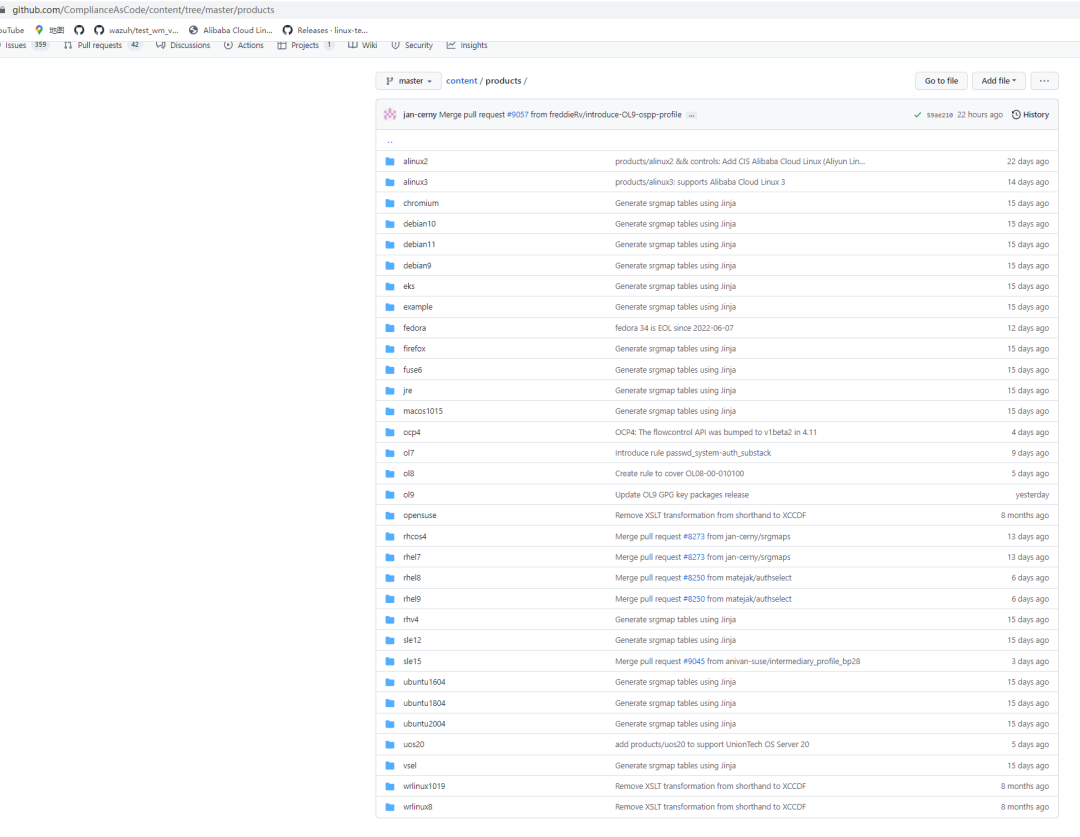Viewport: 1080px width, 837px height.
Task: Open fedora 34 is EOL commit message
Action: (674, 328)
